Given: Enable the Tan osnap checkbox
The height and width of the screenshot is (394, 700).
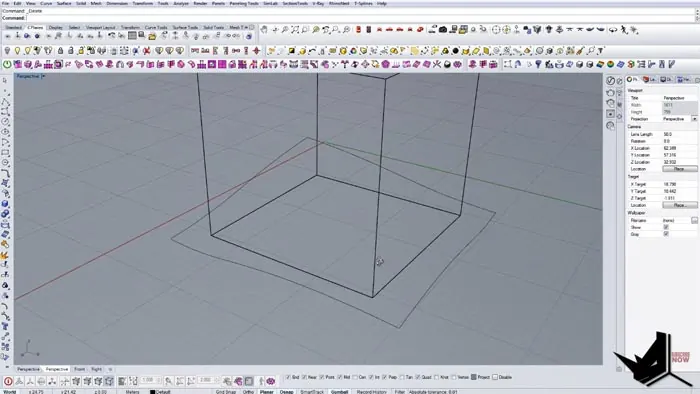Looking at the screenshot, I should pyautogui.click(x=402, y=377).
